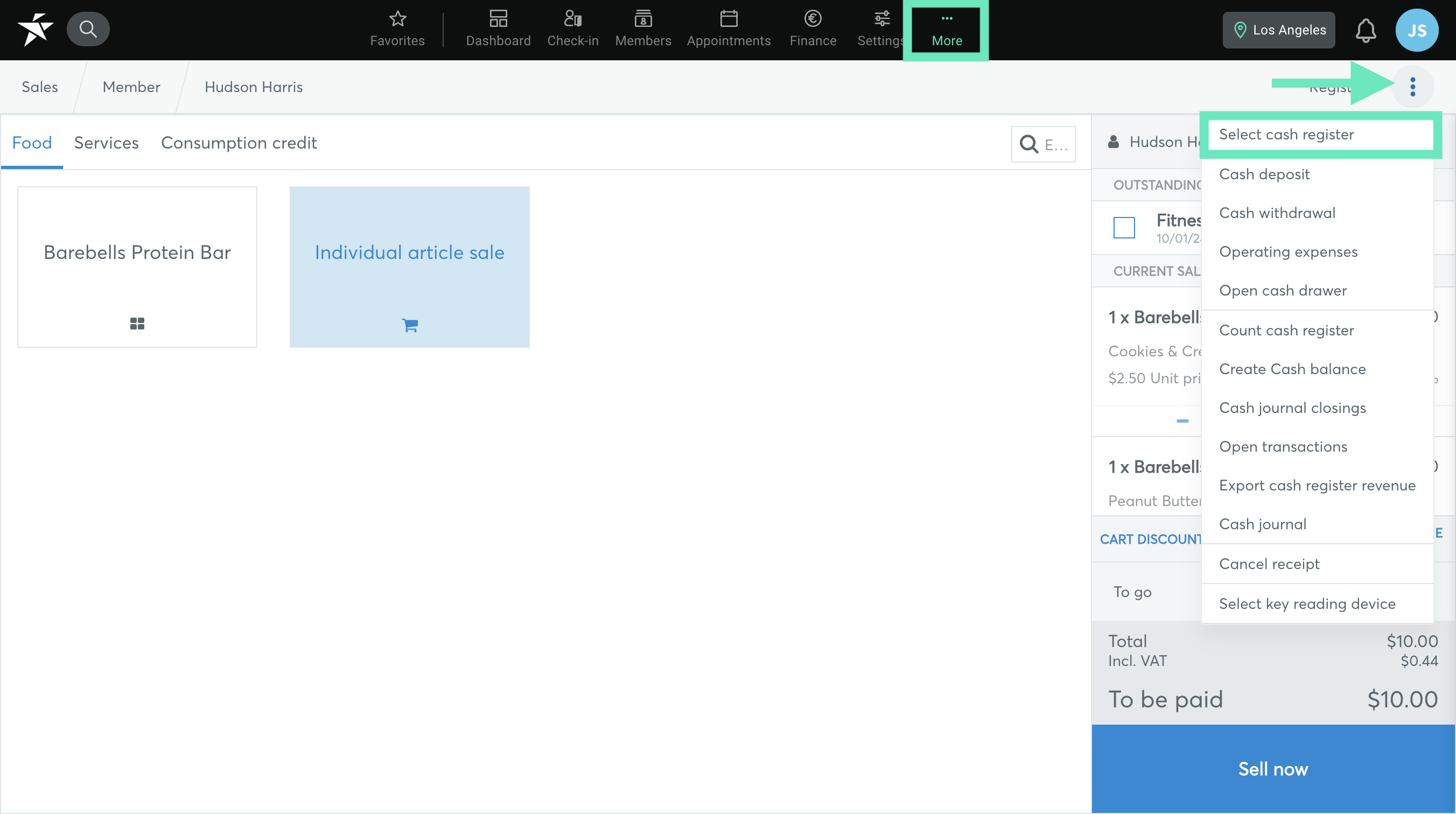Open Favorites in the top navigation
The height and width of the screenshot is (814, 1456).
pyautogui.click(x=397, y=30)
